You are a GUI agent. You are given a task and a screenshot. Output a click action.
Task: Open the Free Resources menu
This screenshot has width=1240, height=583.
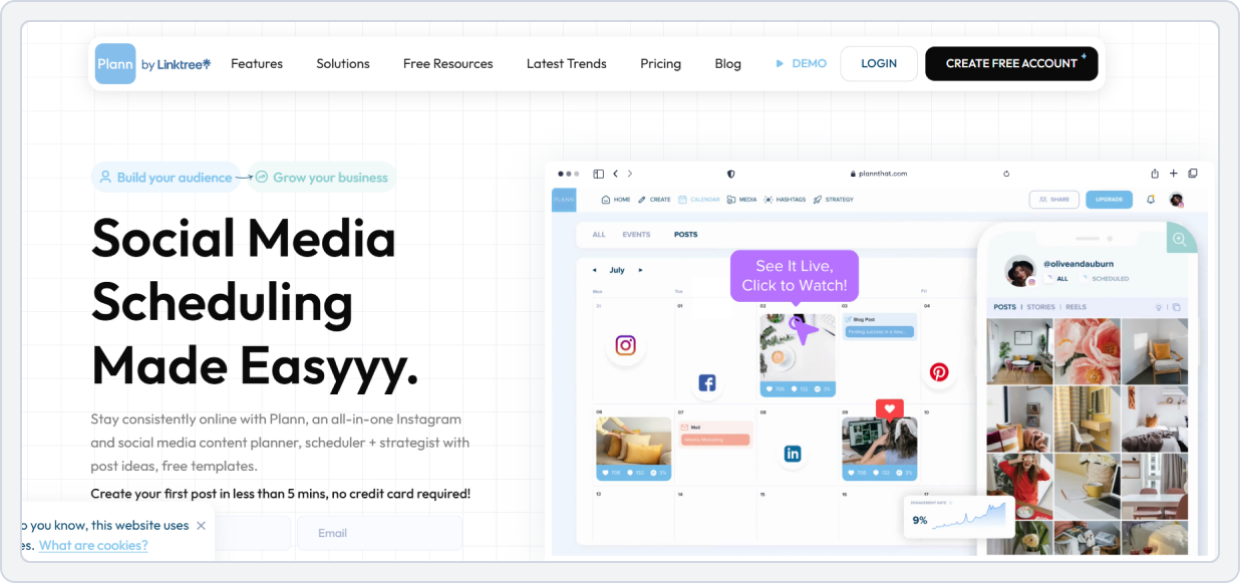[448, 64]
